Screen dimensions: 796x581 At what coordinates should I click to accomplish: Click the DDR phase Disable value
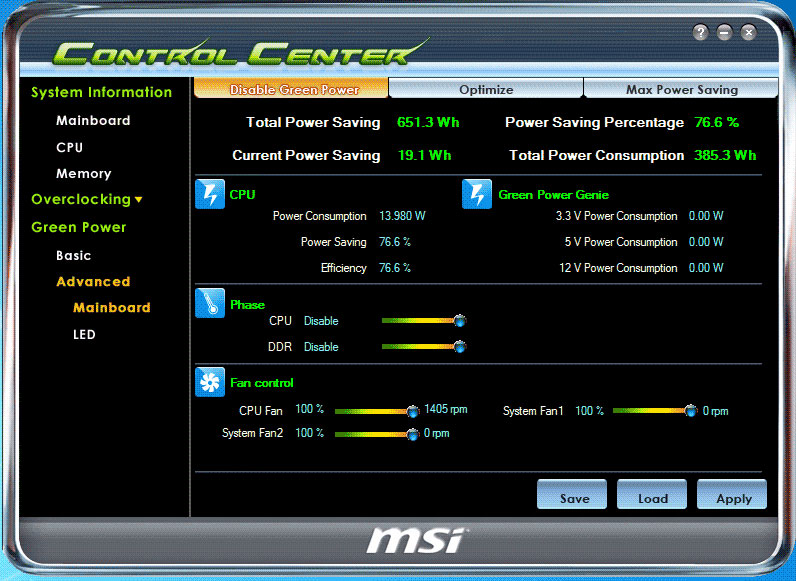(321, 347)
